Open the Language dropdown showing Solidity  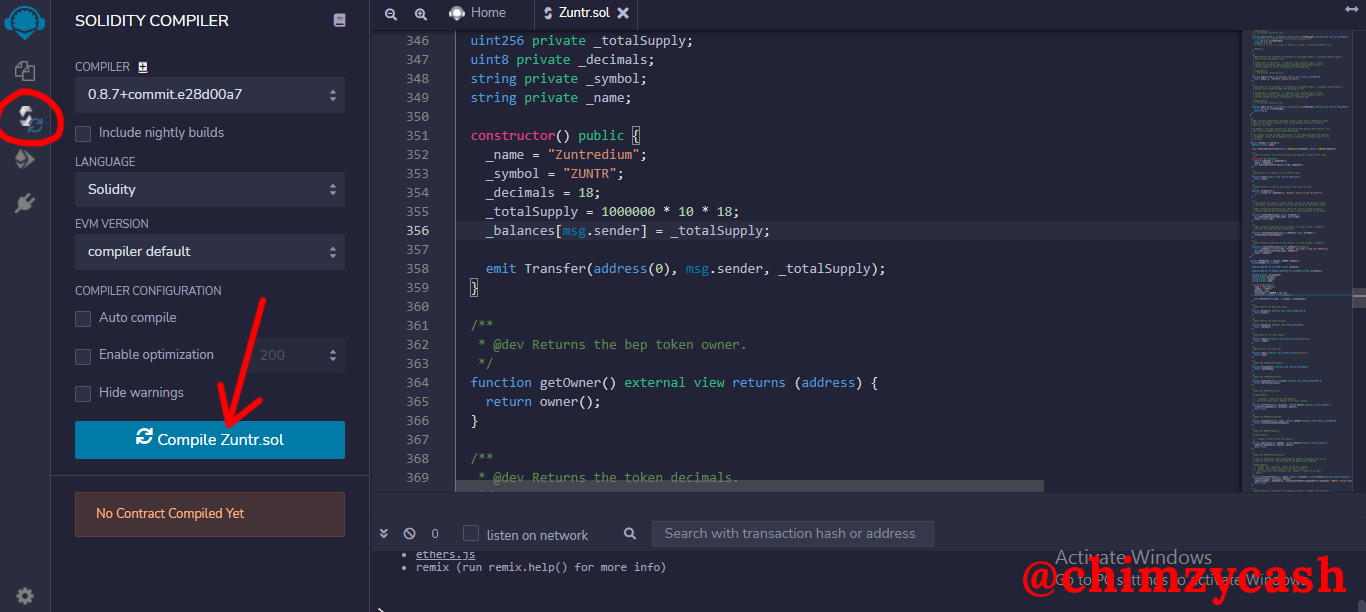pyautogui.click(x=210, y=189)
